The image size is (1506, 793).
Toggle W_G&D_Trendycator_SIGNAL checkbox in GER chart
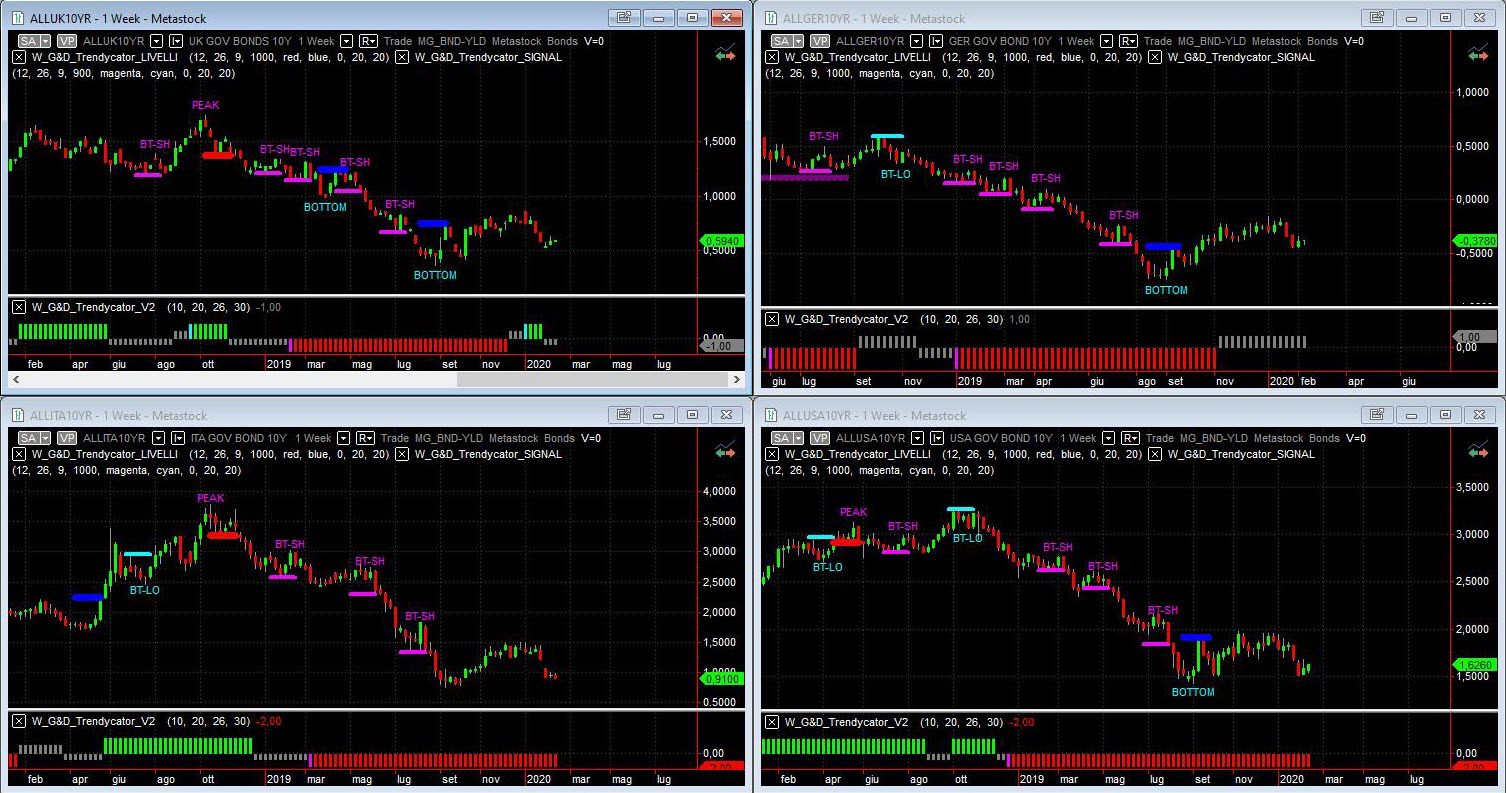tap(1155, 57)
